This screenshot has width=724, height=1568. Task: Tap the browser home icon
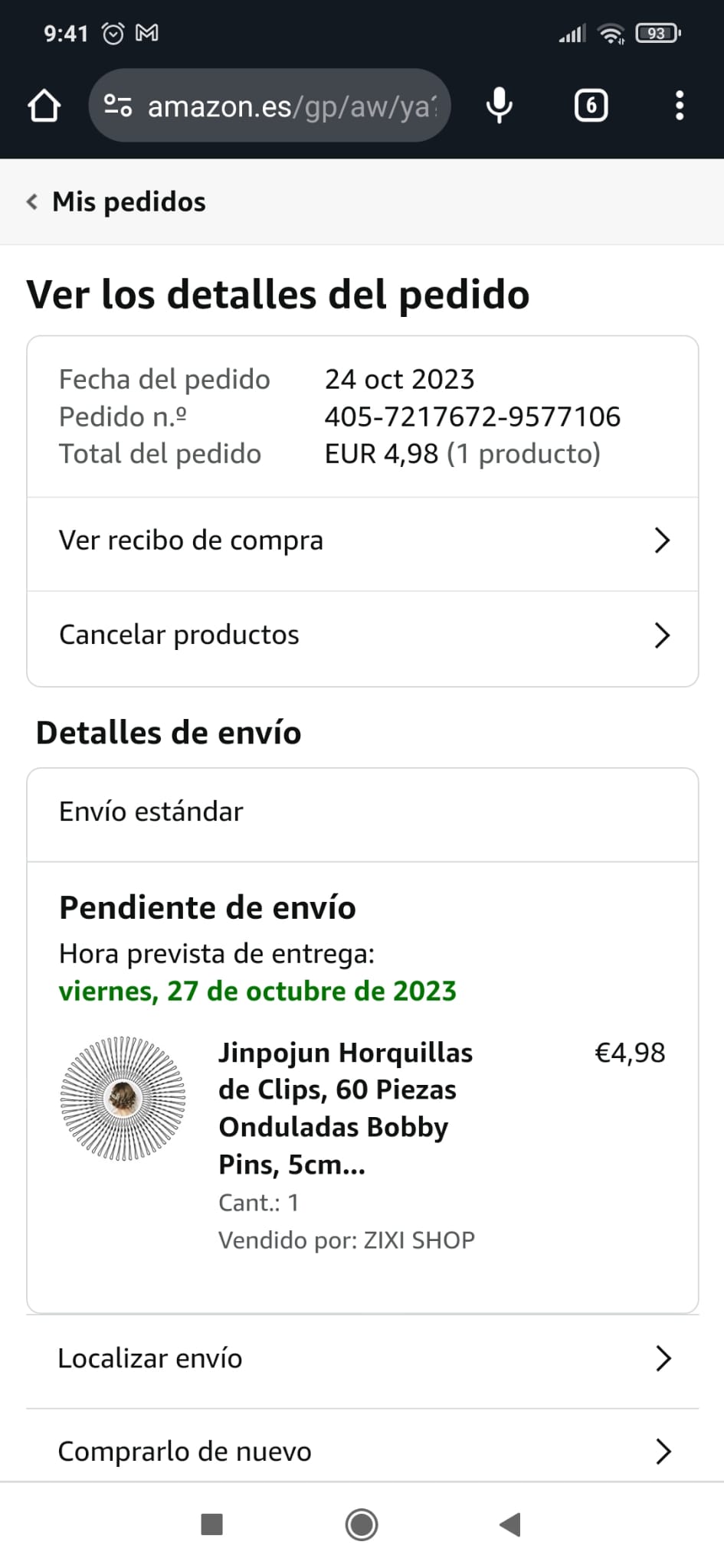click(x=44, y=106)
